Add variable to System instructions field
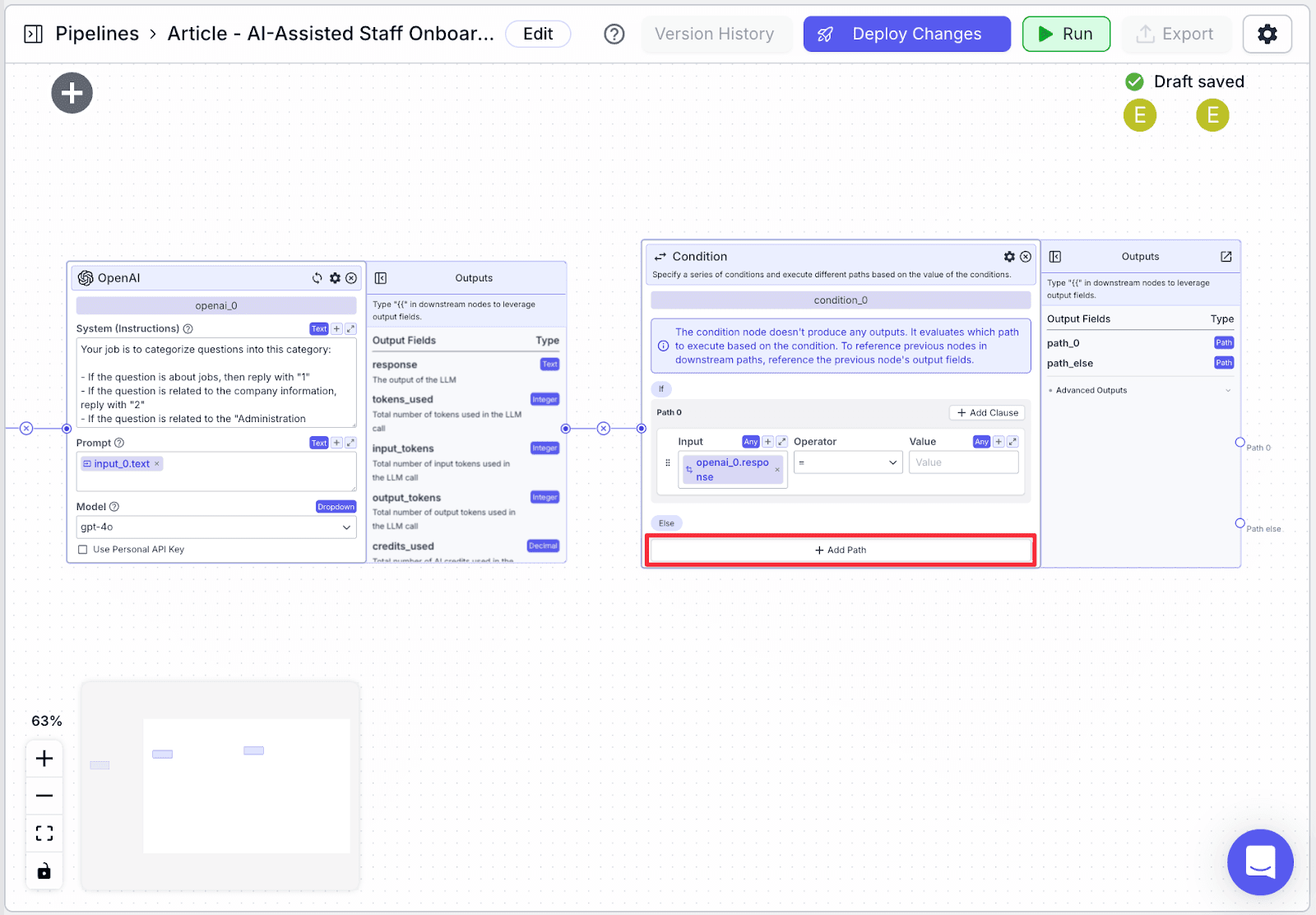 [x=336, y=328]
